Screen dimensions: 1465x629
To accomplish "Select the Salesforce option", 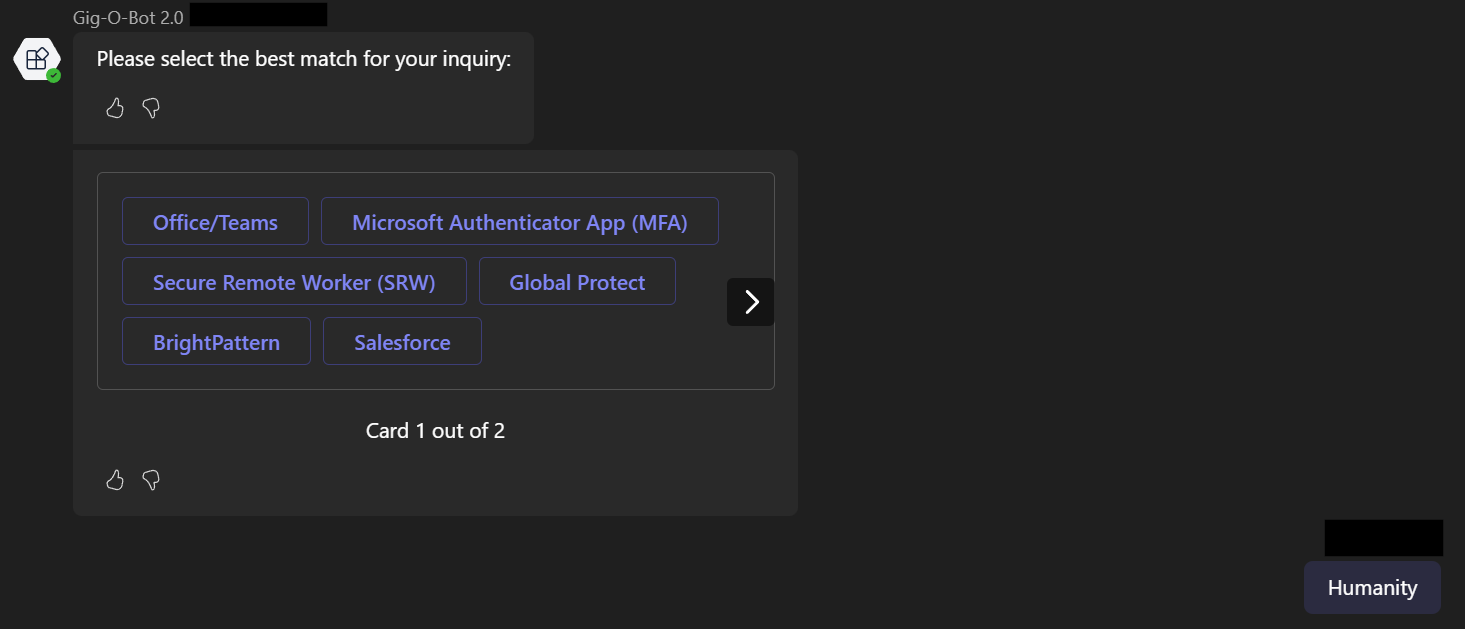I will pos(402,342).
